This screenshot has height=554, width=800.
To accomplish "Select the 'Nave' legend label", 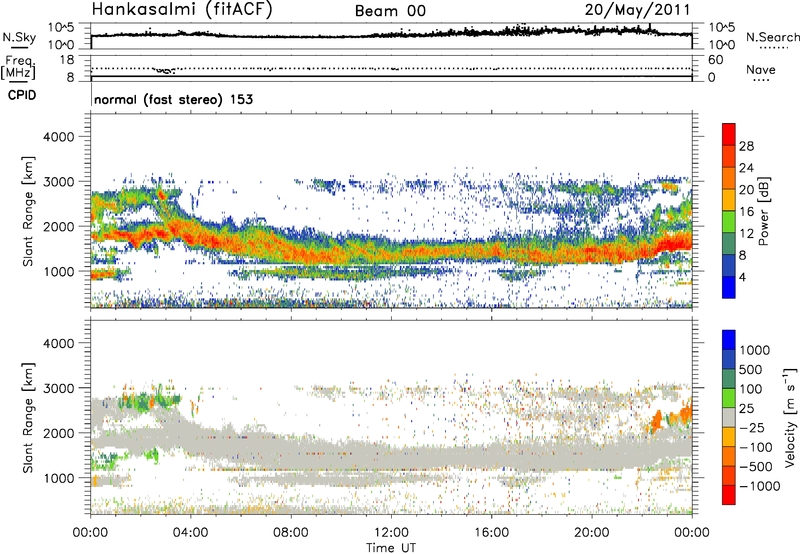I will pyautogui.click(x=761, y=69).
